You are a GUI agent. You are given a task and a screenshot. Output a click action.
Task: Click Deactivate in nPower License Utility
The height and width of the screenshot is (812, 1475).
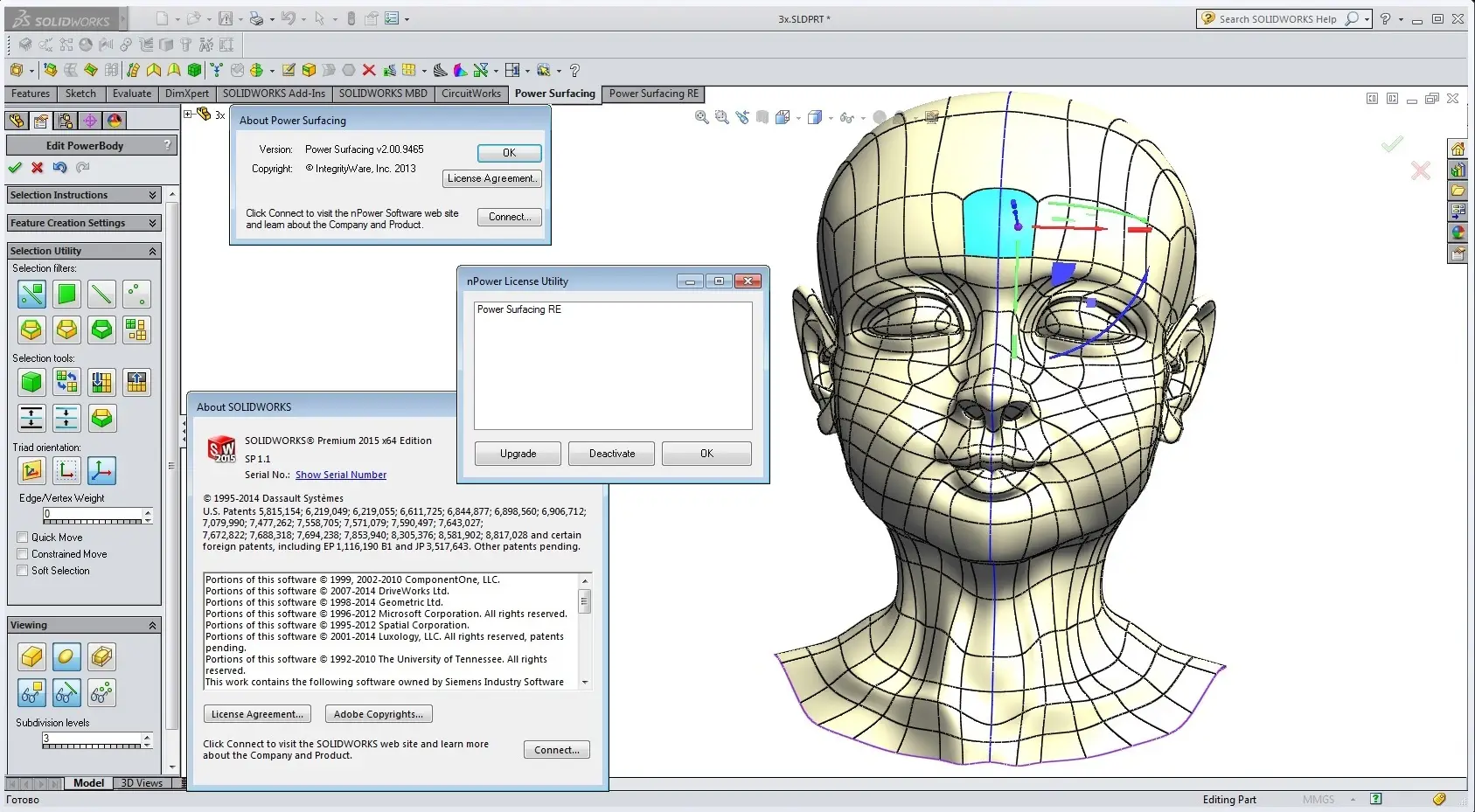[x=612, y=454]
